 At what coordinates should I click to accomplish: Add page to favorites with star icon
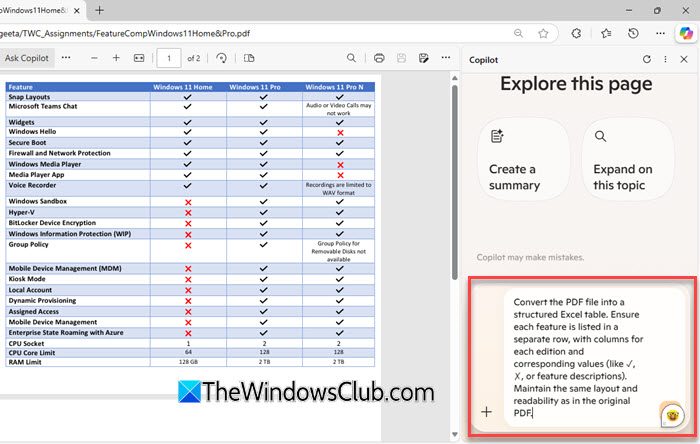click(543, 33)
